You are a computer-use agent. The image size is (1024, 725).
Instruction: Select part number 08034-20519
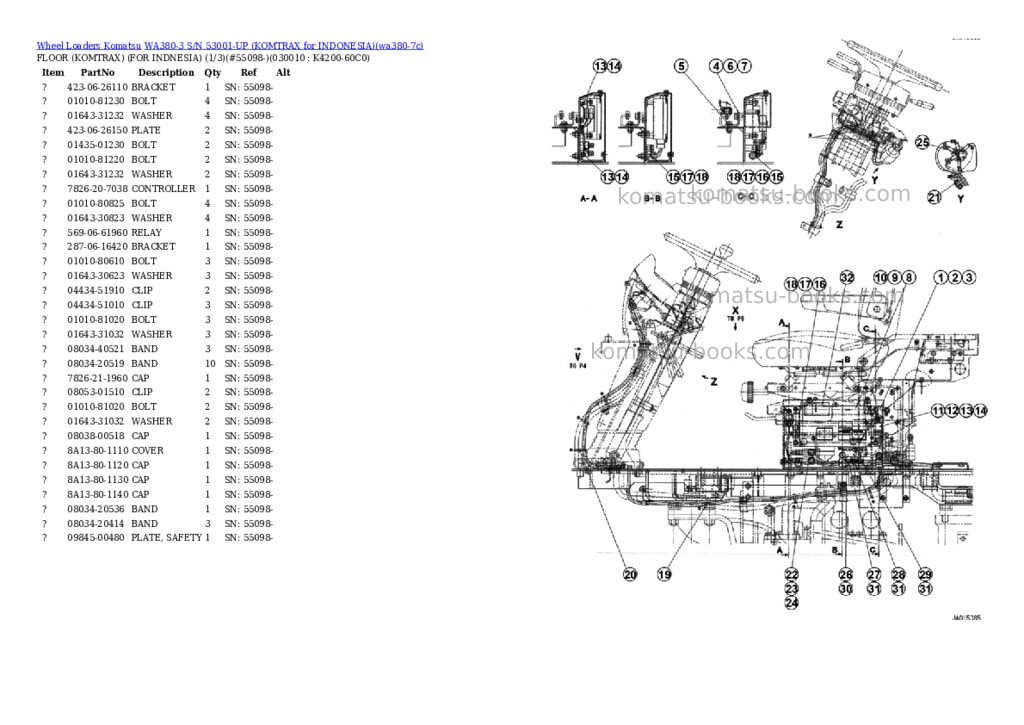point(95,364)
